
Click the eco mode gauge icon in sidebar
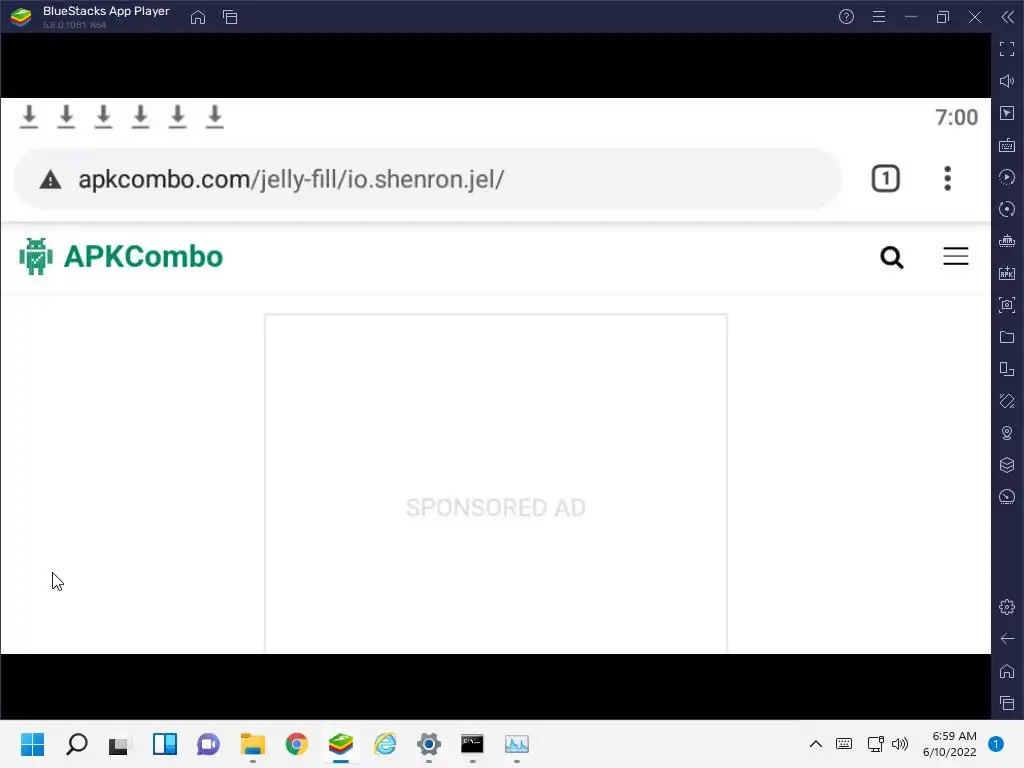click(x=1007, y=497)
